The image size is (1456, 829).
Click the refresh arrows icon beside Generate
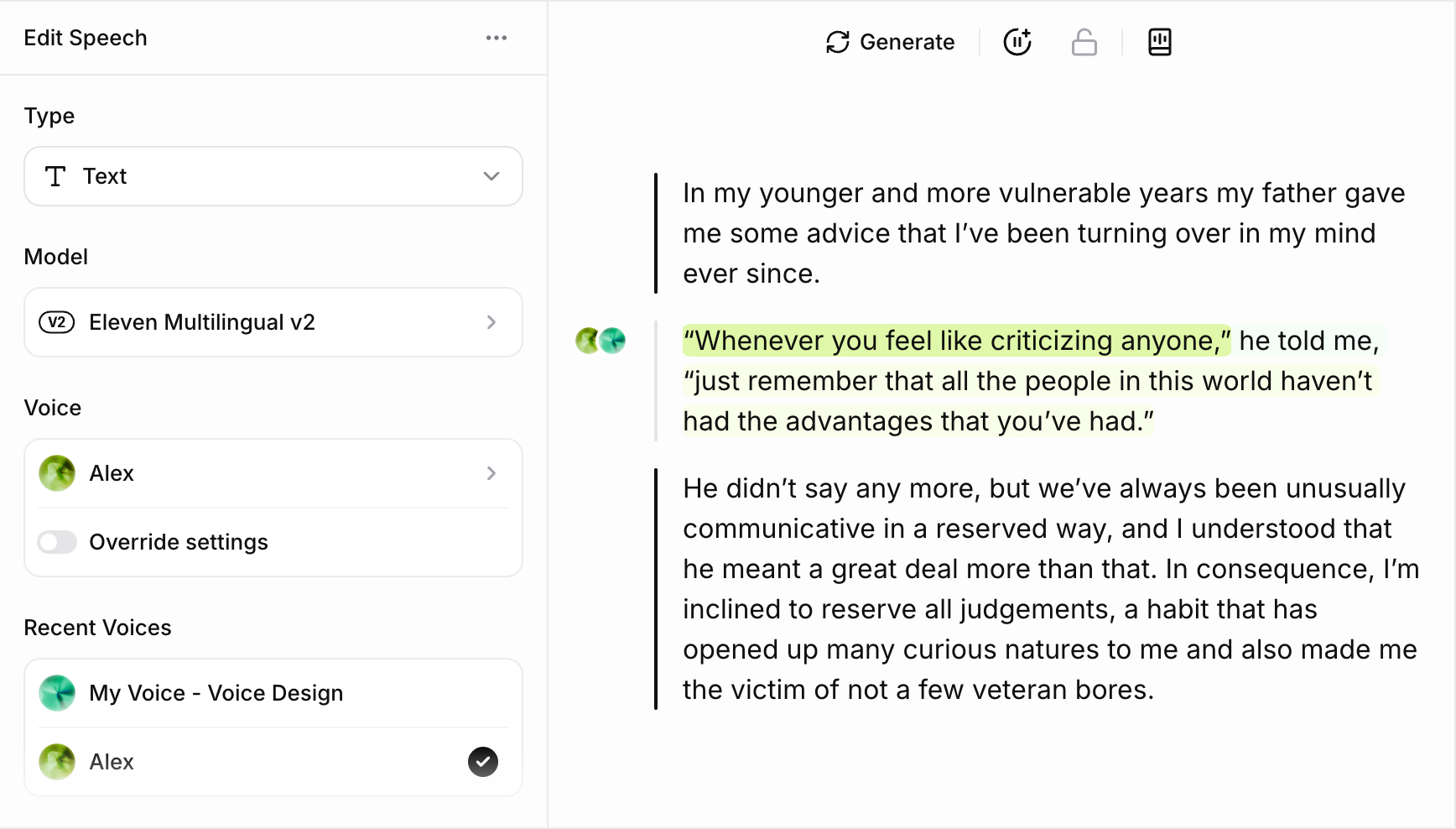coord(836,41)
